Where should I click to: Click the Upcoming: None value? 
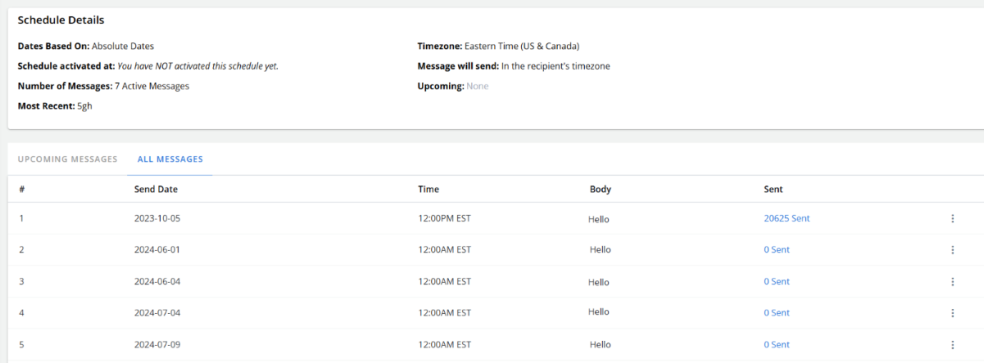[x=477, y=87]
